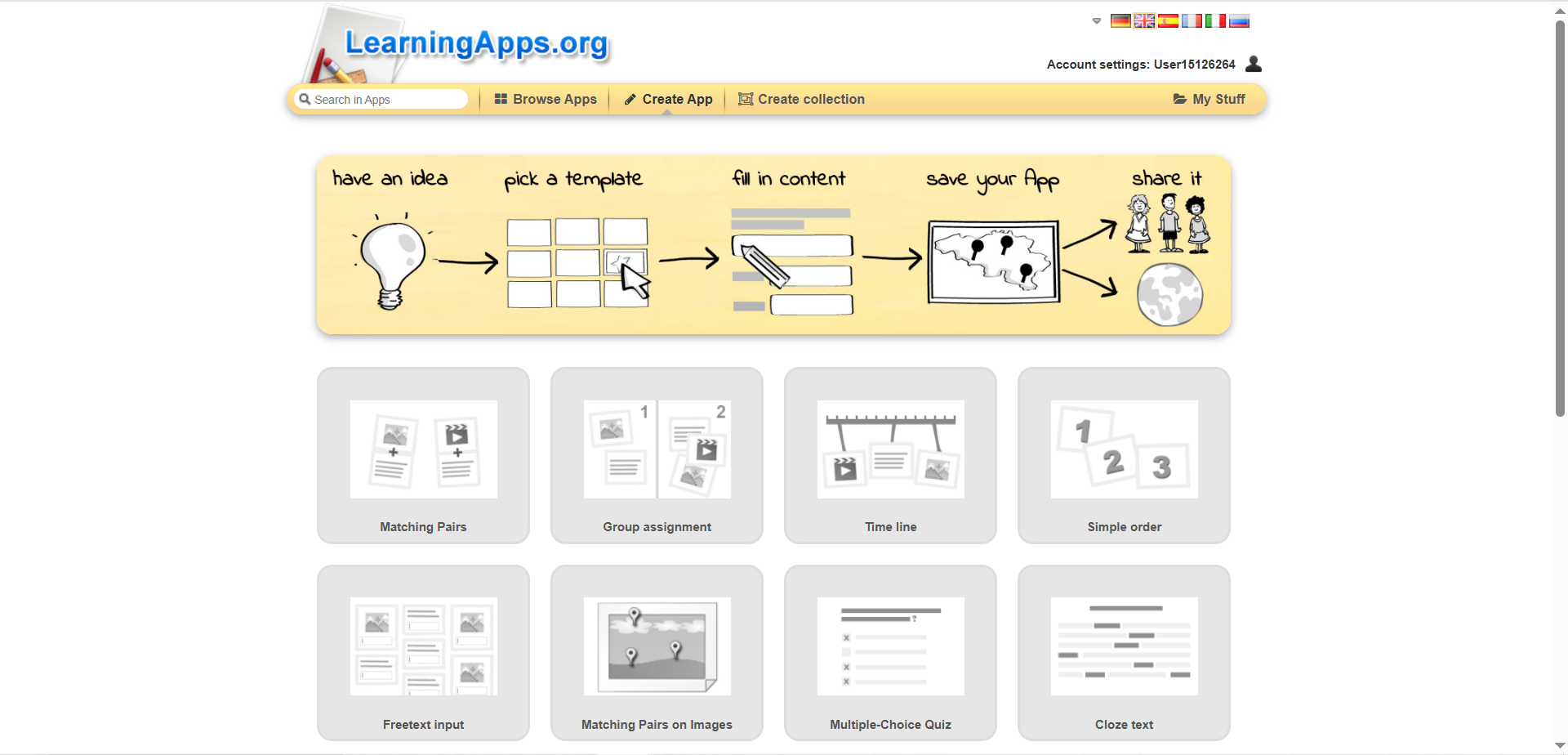This screenshot has height=755, width=1568.
Task: Open the Create App tab
Action: pyautogui.click(x=668, y=99)
